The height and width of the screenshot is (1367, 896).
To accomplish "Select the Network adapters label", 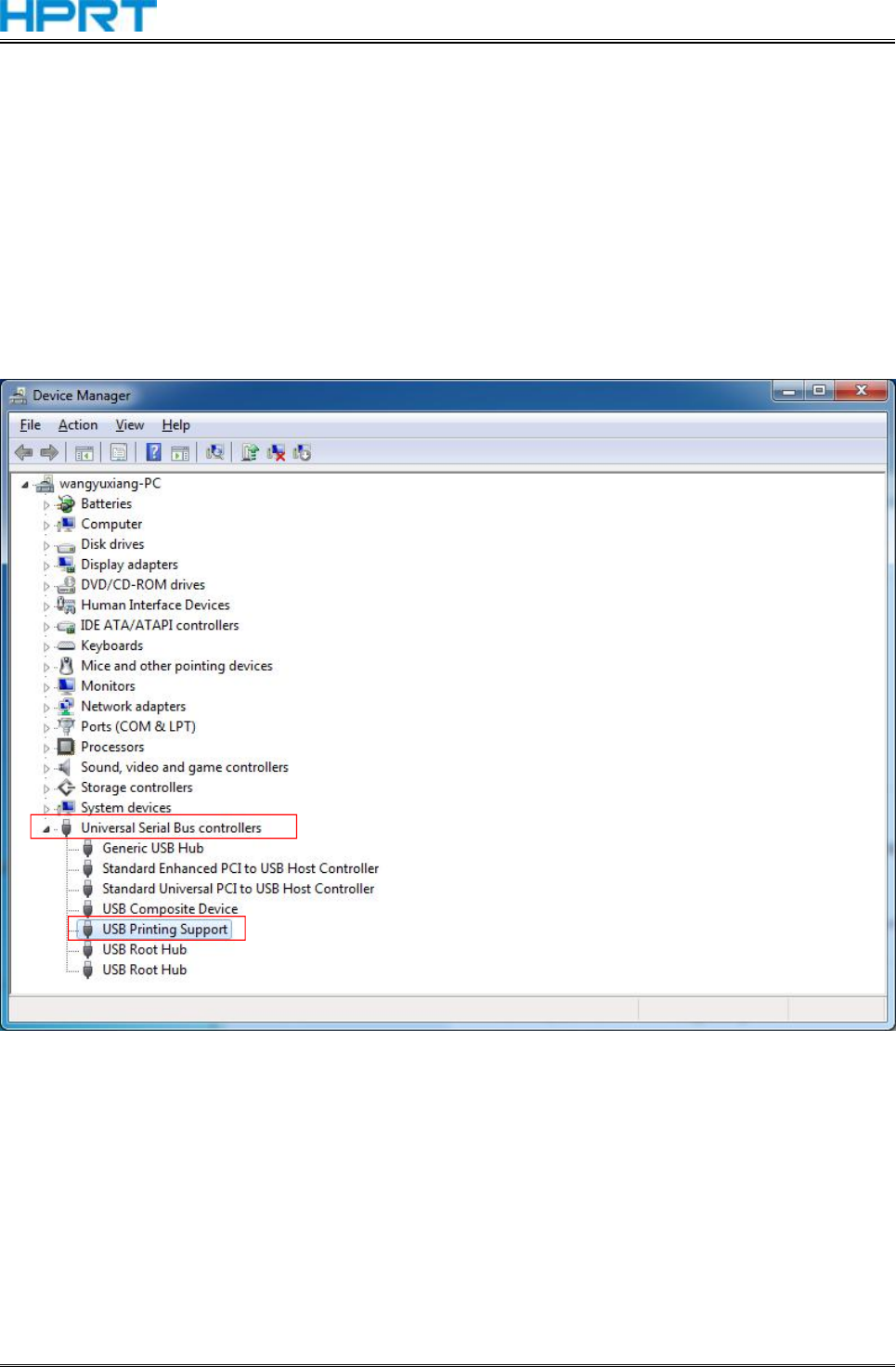I will coord(133,707).
